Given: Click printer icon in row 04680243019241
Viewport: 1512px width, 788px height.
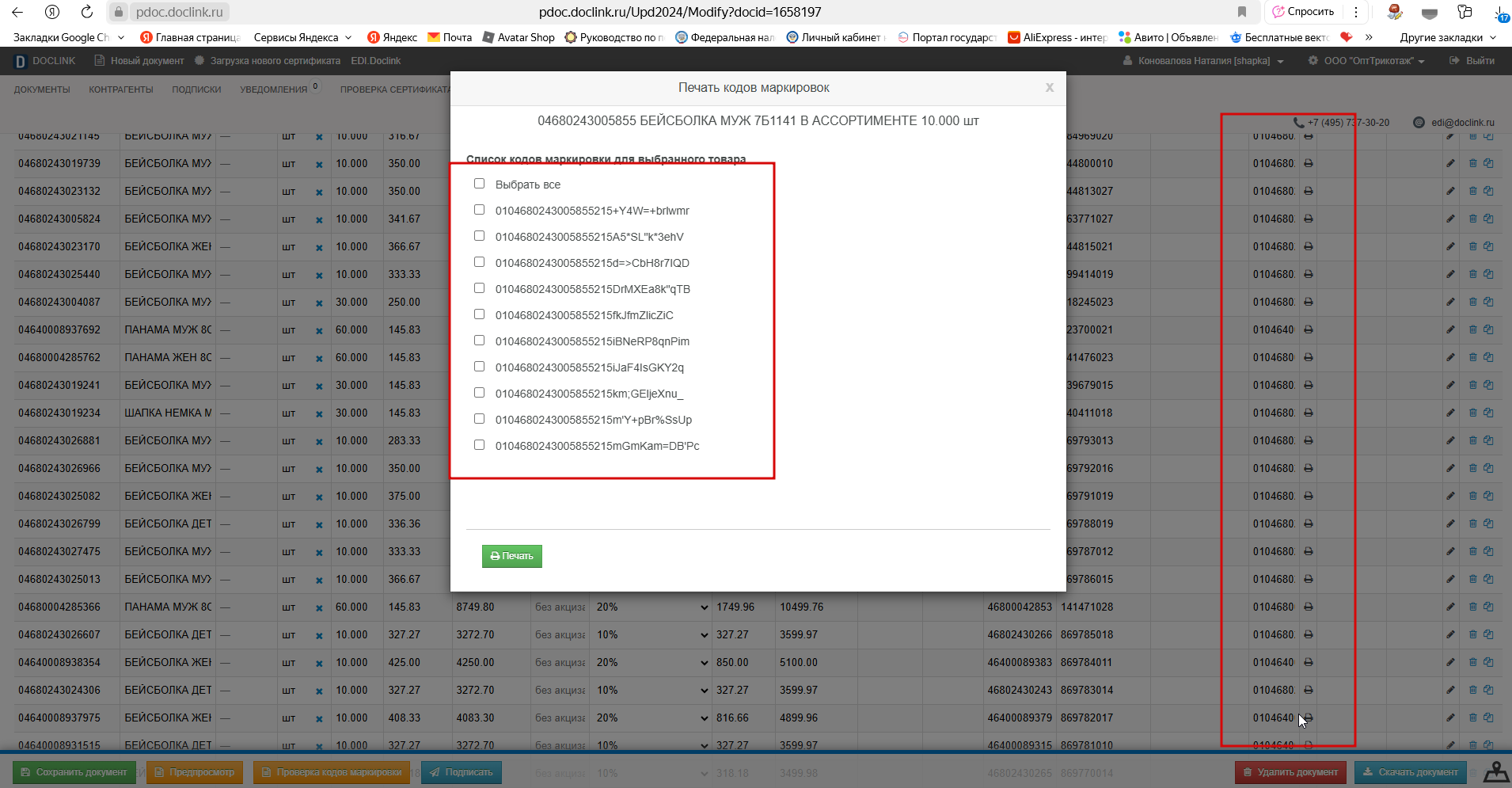Looking at the screenshot, I should coord(1309,385).
